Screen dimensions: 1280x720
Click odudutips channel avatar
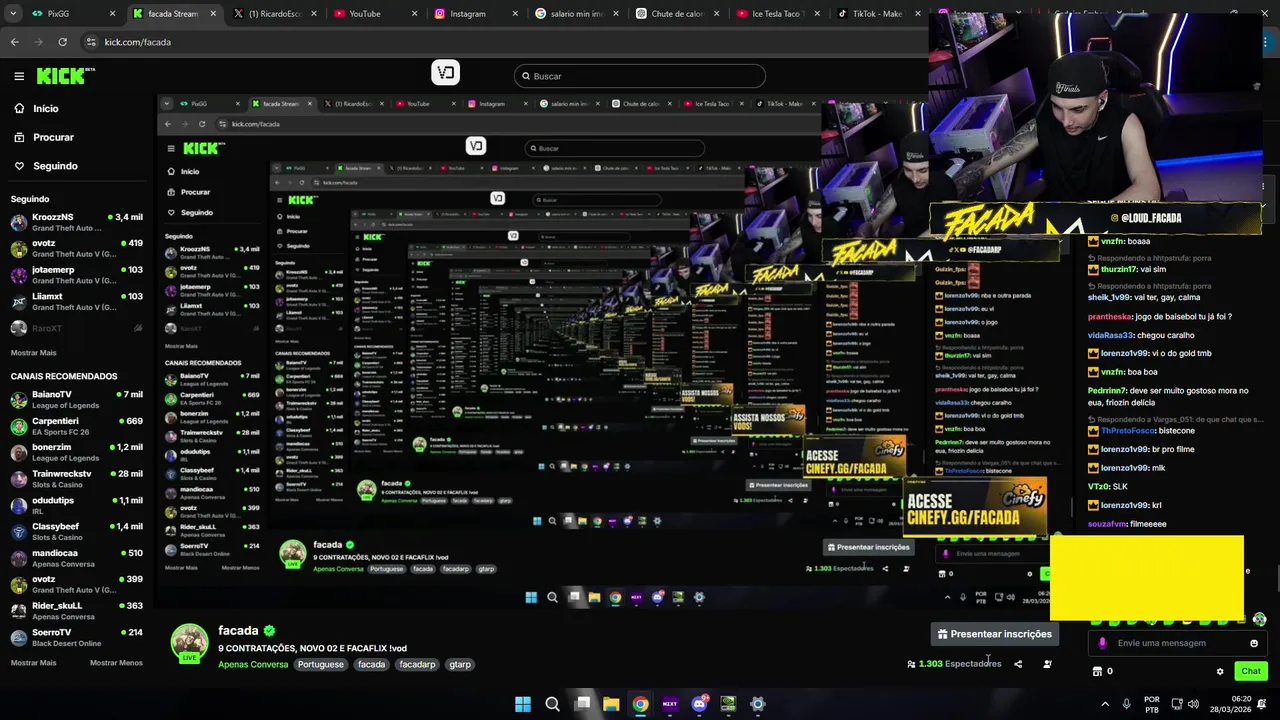pos(19,505)
